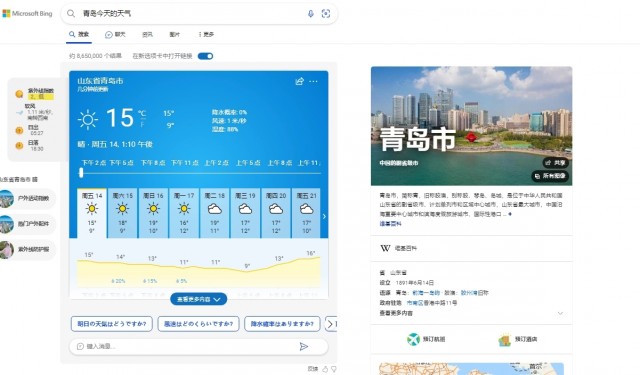The image size is (640, 375).
Task: Open weather card three-dots menu
Action: 313,81
